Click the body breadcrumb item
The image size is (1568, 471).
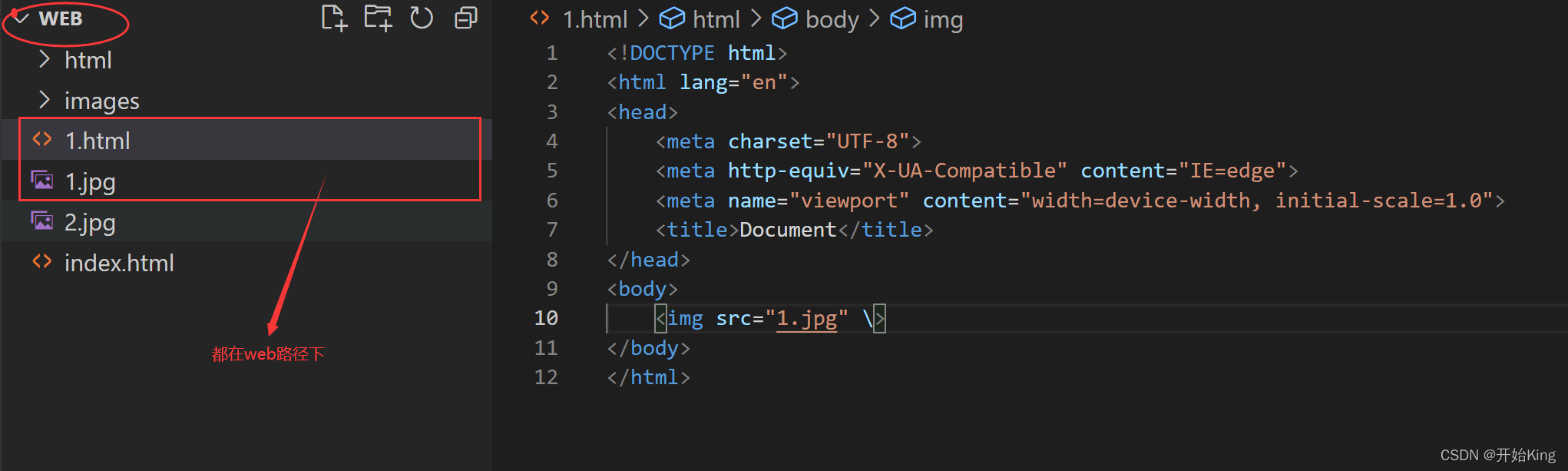click(832, 19)
